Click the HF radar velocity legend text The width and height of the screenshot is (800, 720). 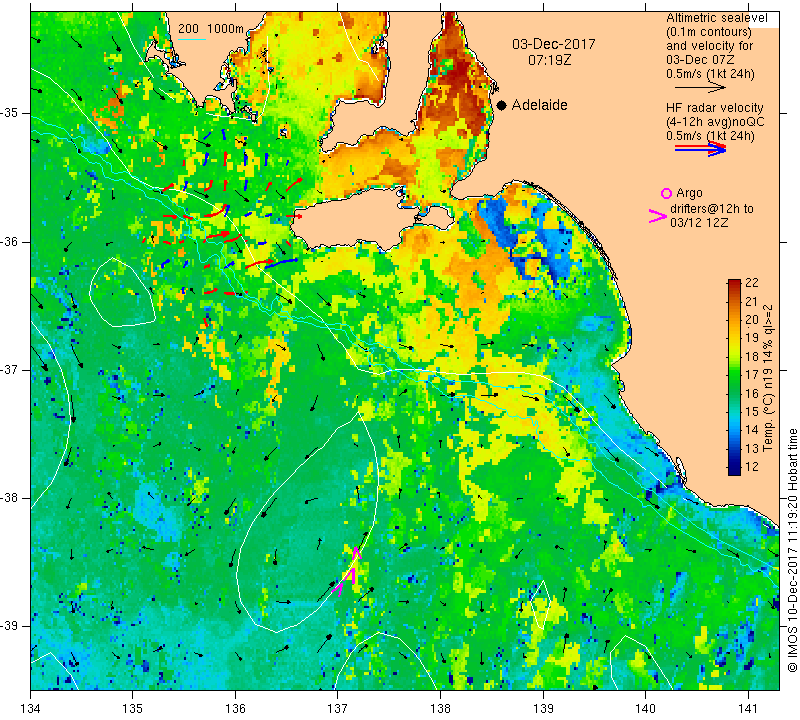(714, 108)
